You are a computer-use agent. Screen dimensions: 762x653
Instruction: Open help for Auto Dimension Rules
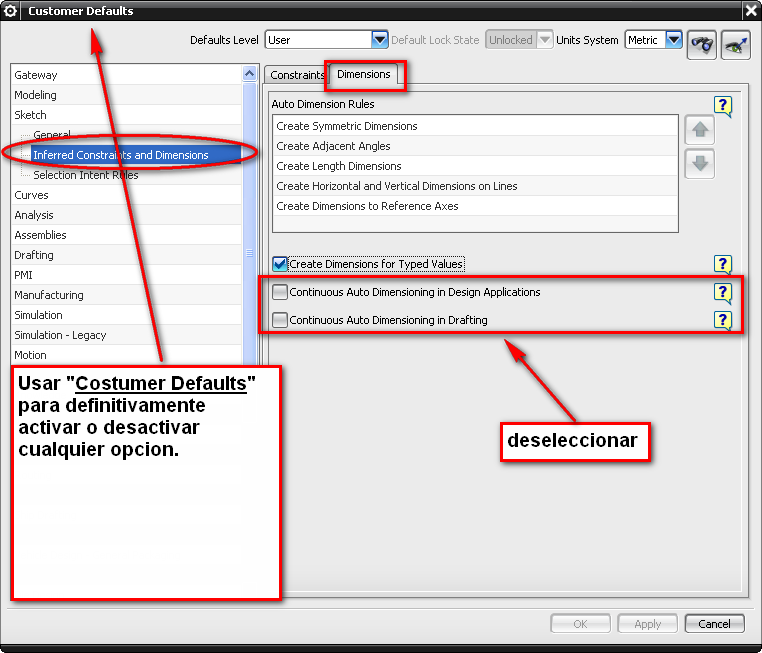click(724, 106)
